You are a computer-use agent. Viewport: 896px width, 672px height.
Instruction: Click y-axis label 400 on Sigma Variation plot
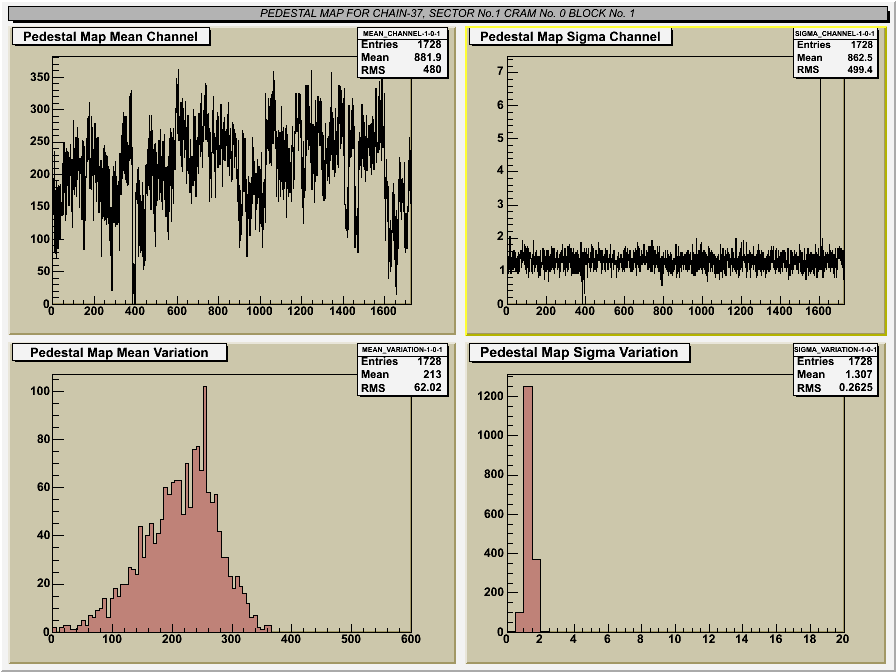[x=494, y=553]
